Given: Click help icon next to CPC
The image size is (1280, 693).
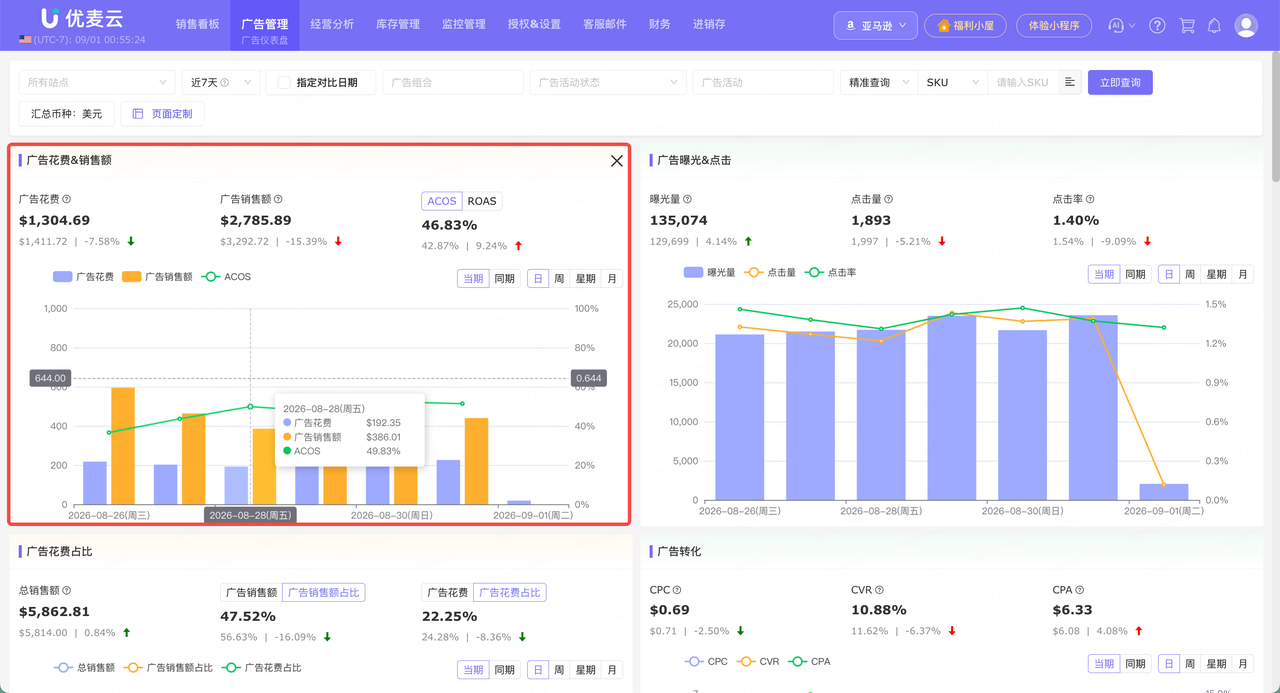Looking at the screenshot, I should [677, 590].
